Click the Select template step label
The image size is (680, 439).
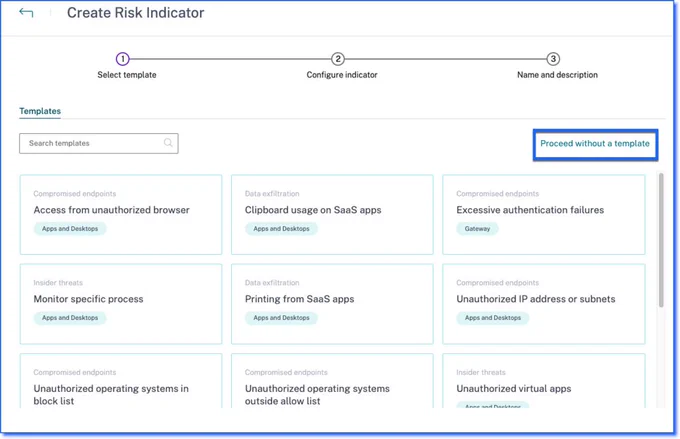point(127,75)
